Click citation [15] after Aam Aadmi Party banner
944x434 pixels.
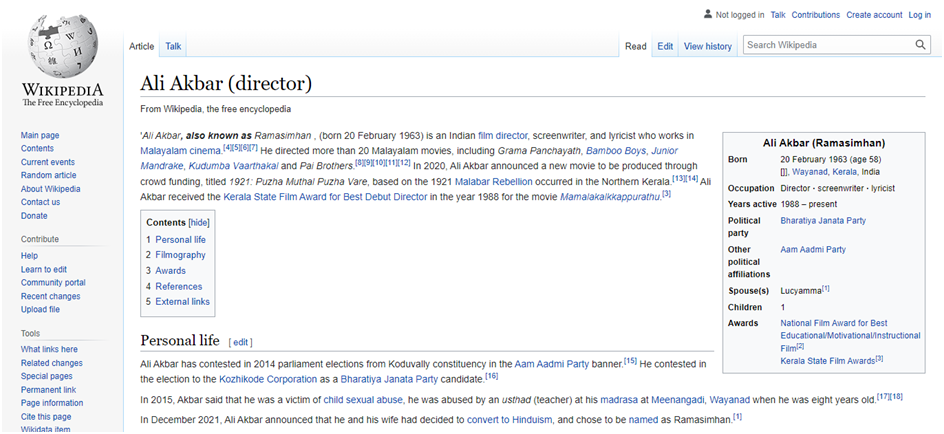tap(630, 361)
